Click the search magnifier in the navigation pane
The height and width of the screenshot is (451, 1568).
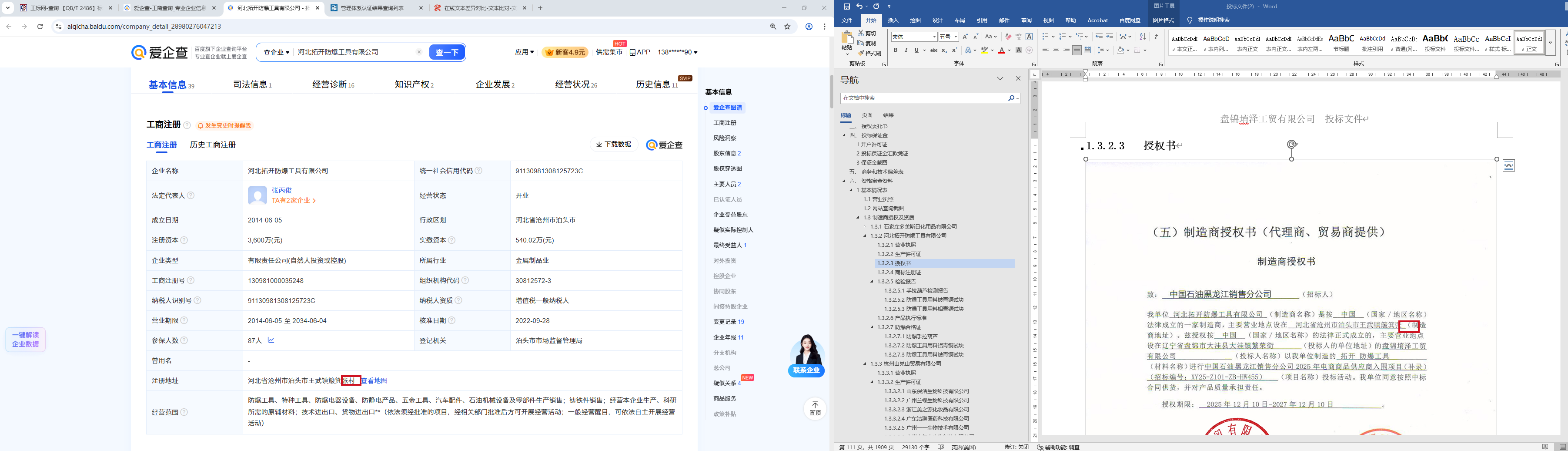coord(1011,98)
